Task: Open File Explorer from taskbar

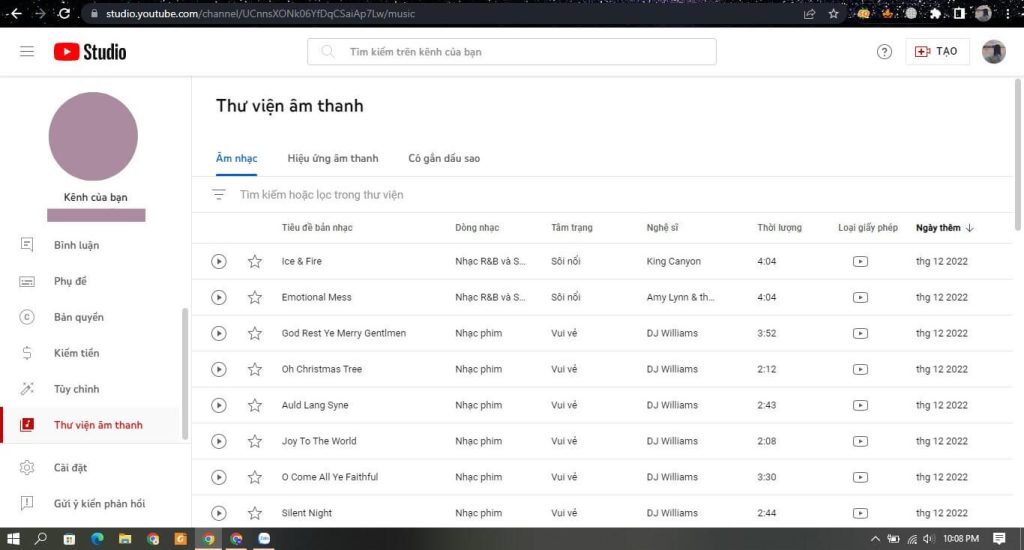Action: point(125,539)
